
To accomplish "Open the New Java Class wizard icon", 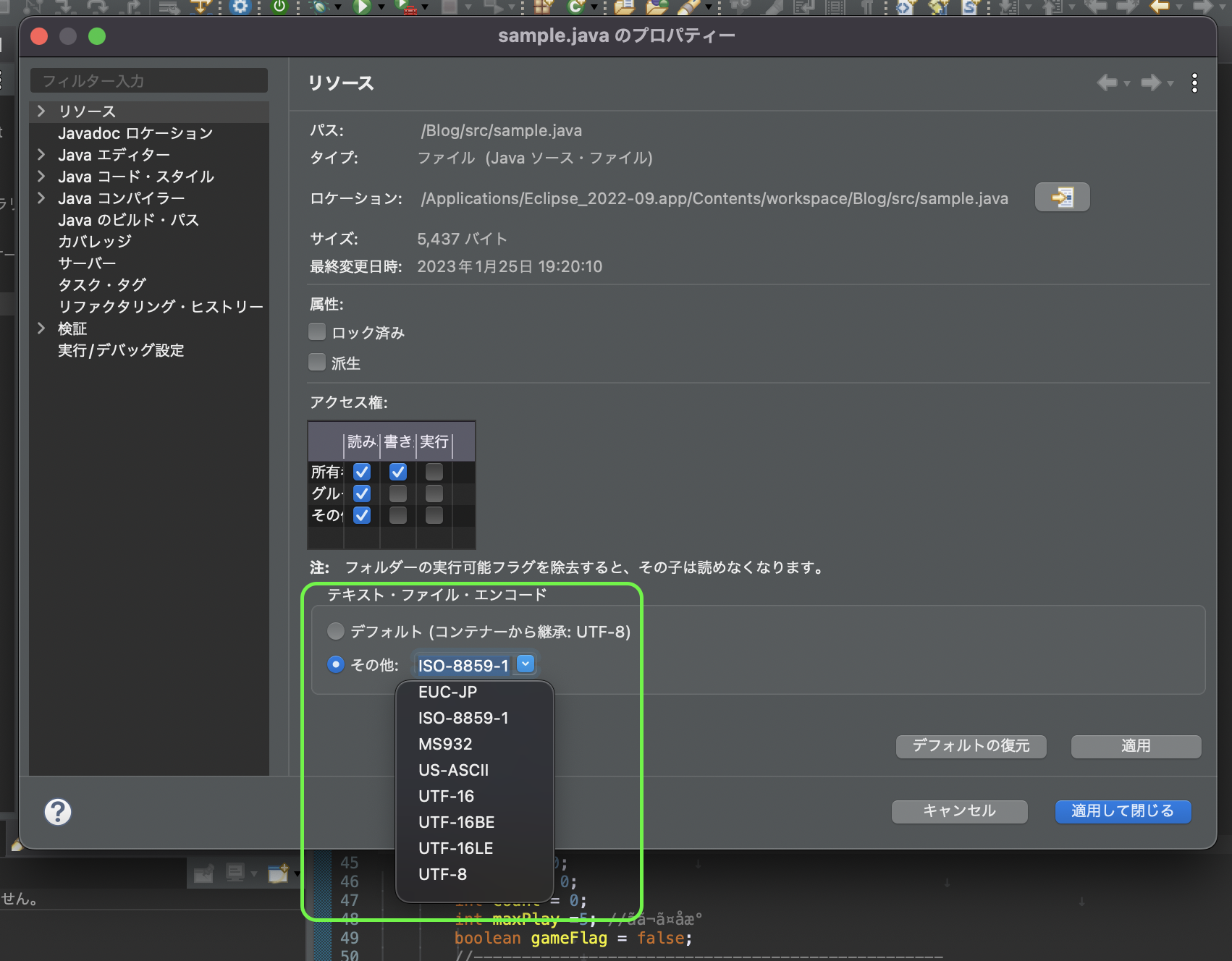I will pyautogui.click(x=576, y=9).
